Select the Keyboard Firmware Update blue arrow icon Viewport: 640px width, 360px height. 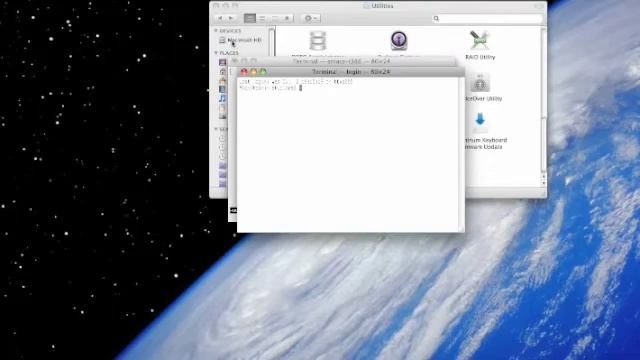(480, 122)
